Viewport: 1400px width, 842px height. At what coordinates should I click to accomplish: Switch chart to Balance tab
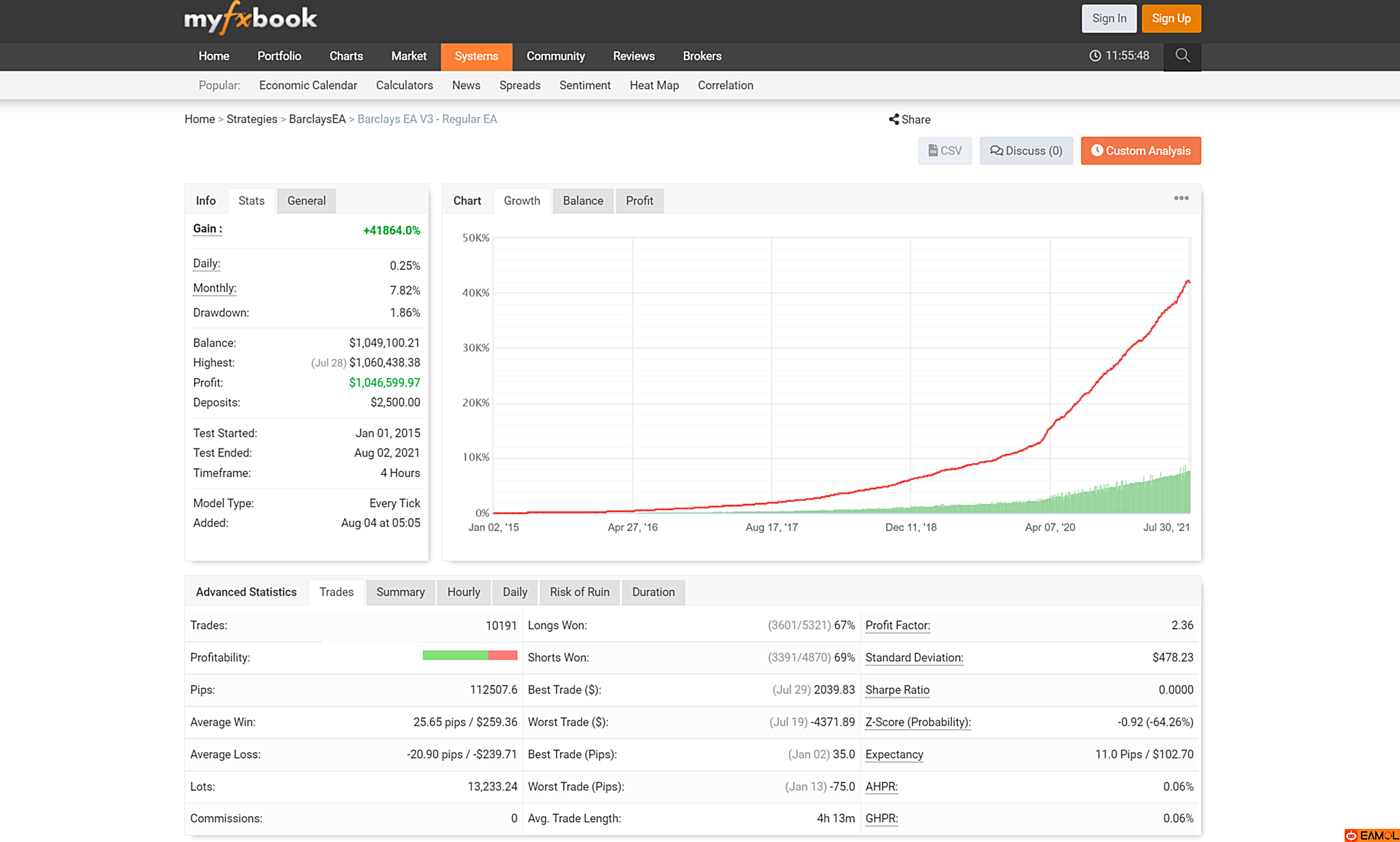583,201
